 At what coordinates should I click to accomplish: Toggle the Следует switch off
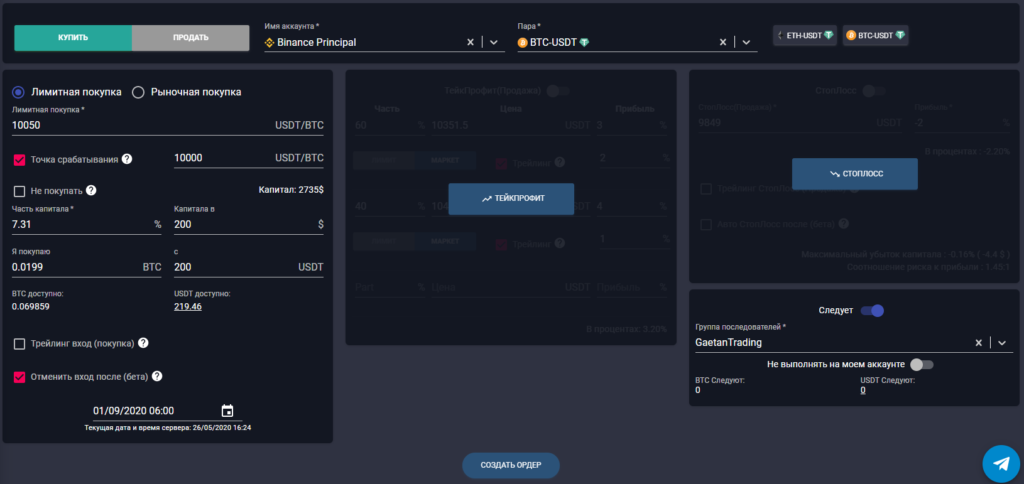872,311
